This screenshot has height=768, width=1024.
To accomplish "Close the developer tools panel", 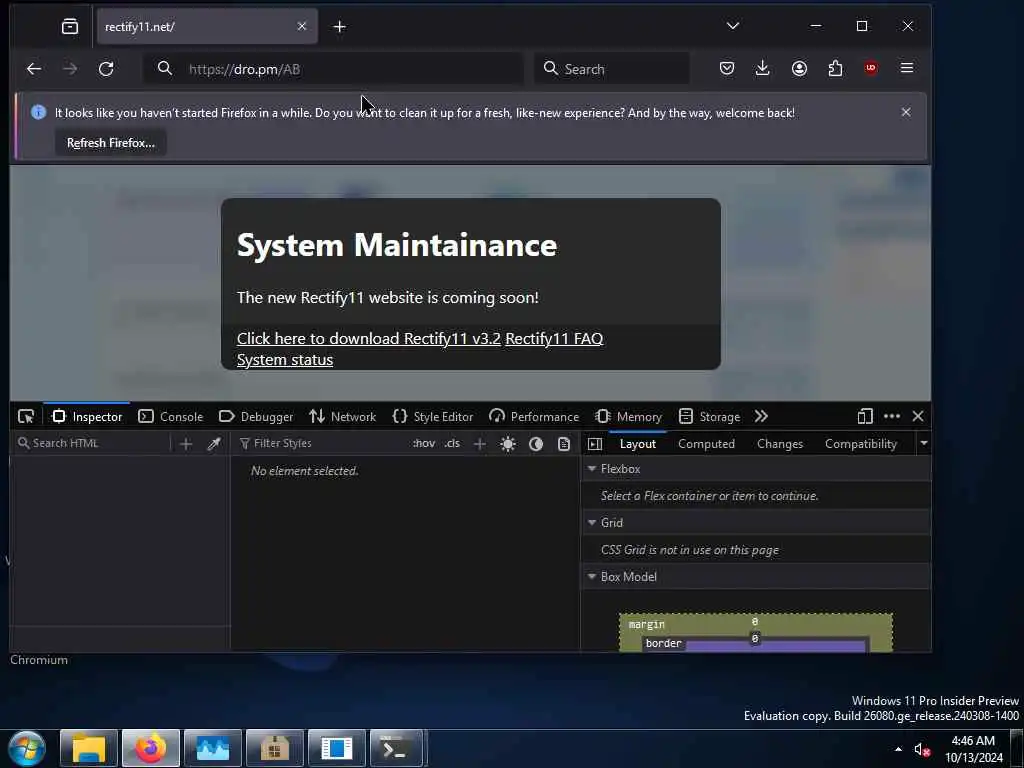I will pyautogui.click(x=918, y=417).
